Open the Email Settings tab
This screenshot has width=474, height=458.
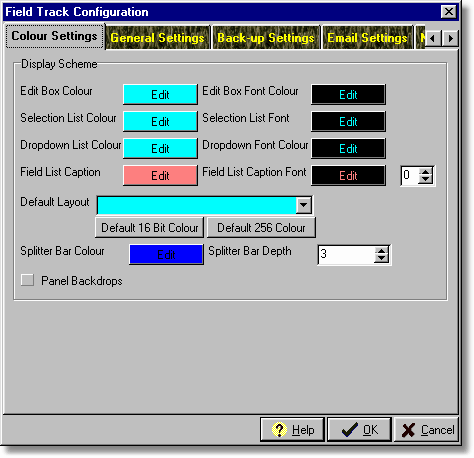click(x=367, y=38)
